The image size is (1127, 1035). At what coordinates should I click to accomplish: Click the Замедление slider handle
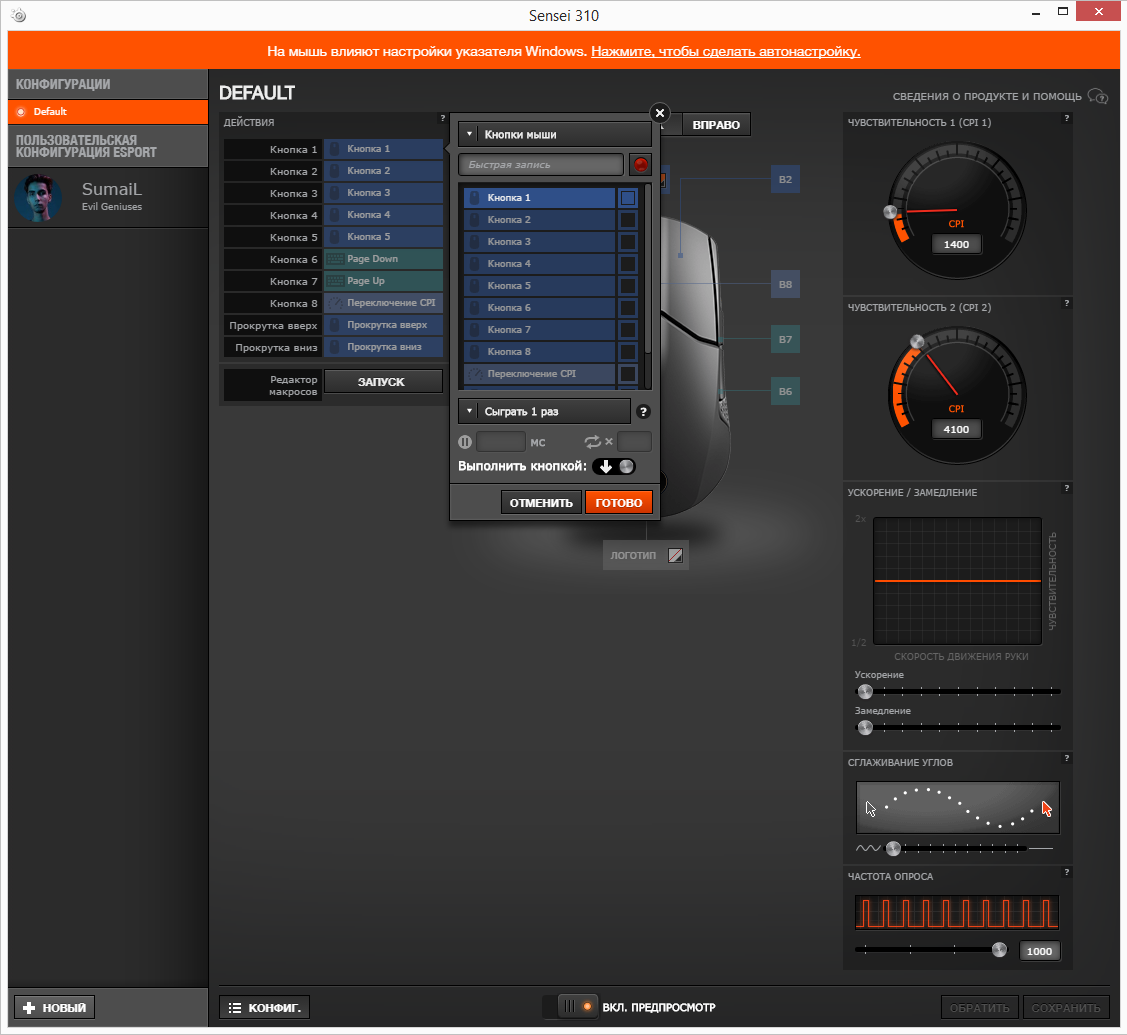pos(865,727)
